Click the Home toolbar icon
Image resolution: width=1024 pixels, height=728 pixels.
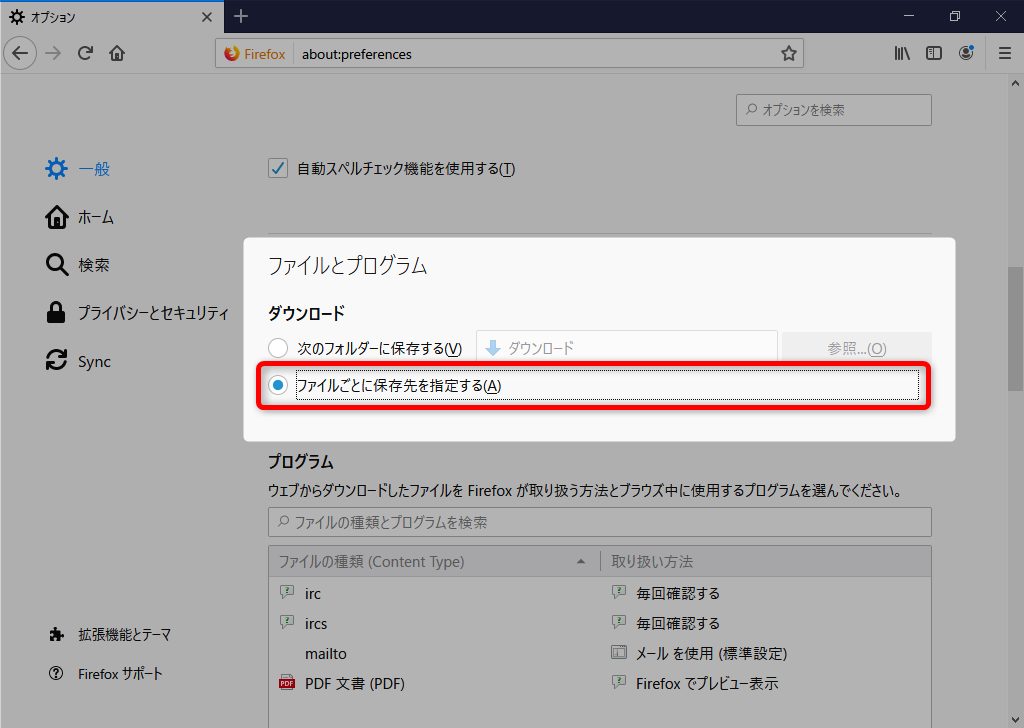pos(116,53)
